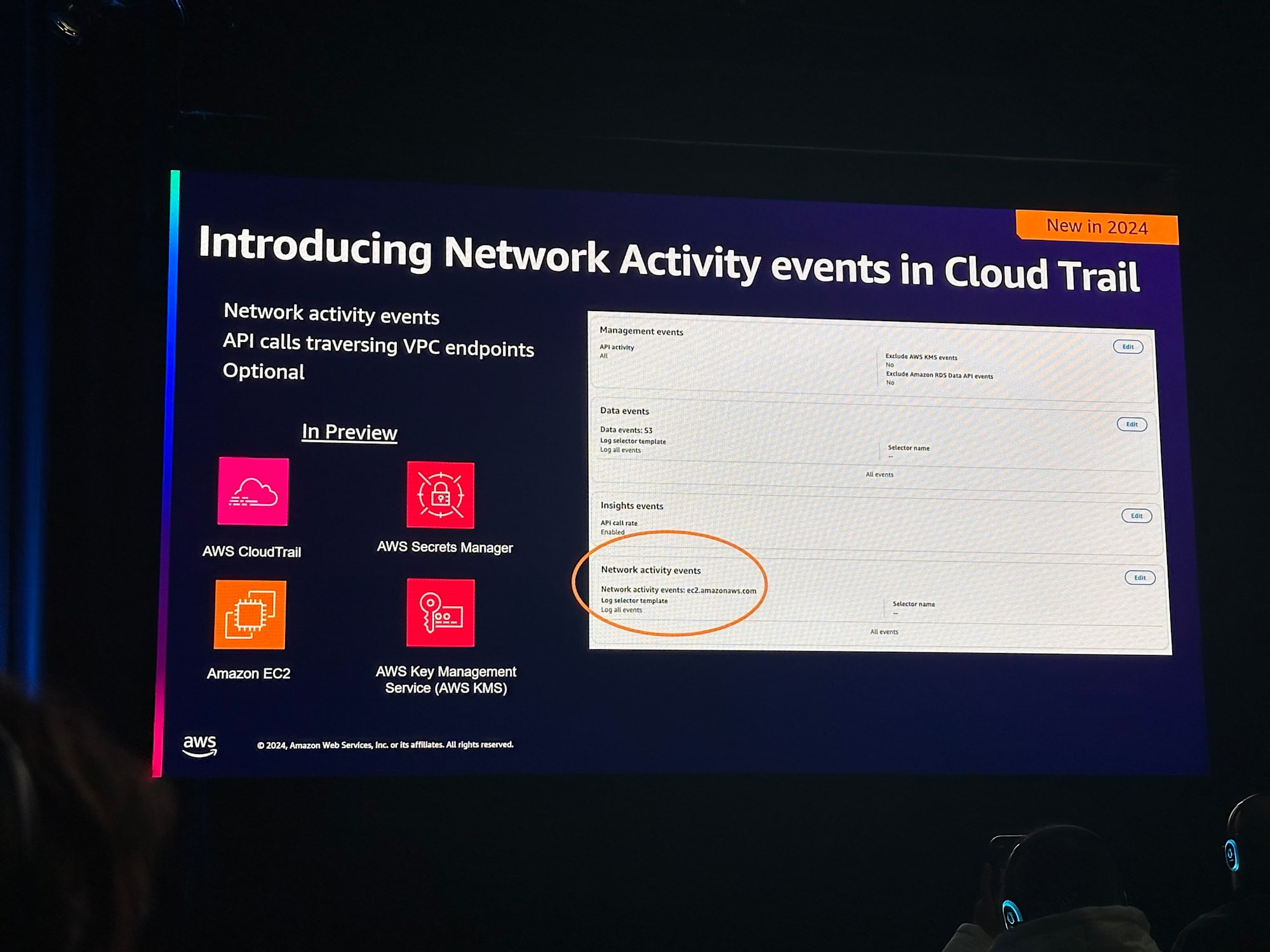
Task: Edit the Insights events section
Action: click(1137, 515)
